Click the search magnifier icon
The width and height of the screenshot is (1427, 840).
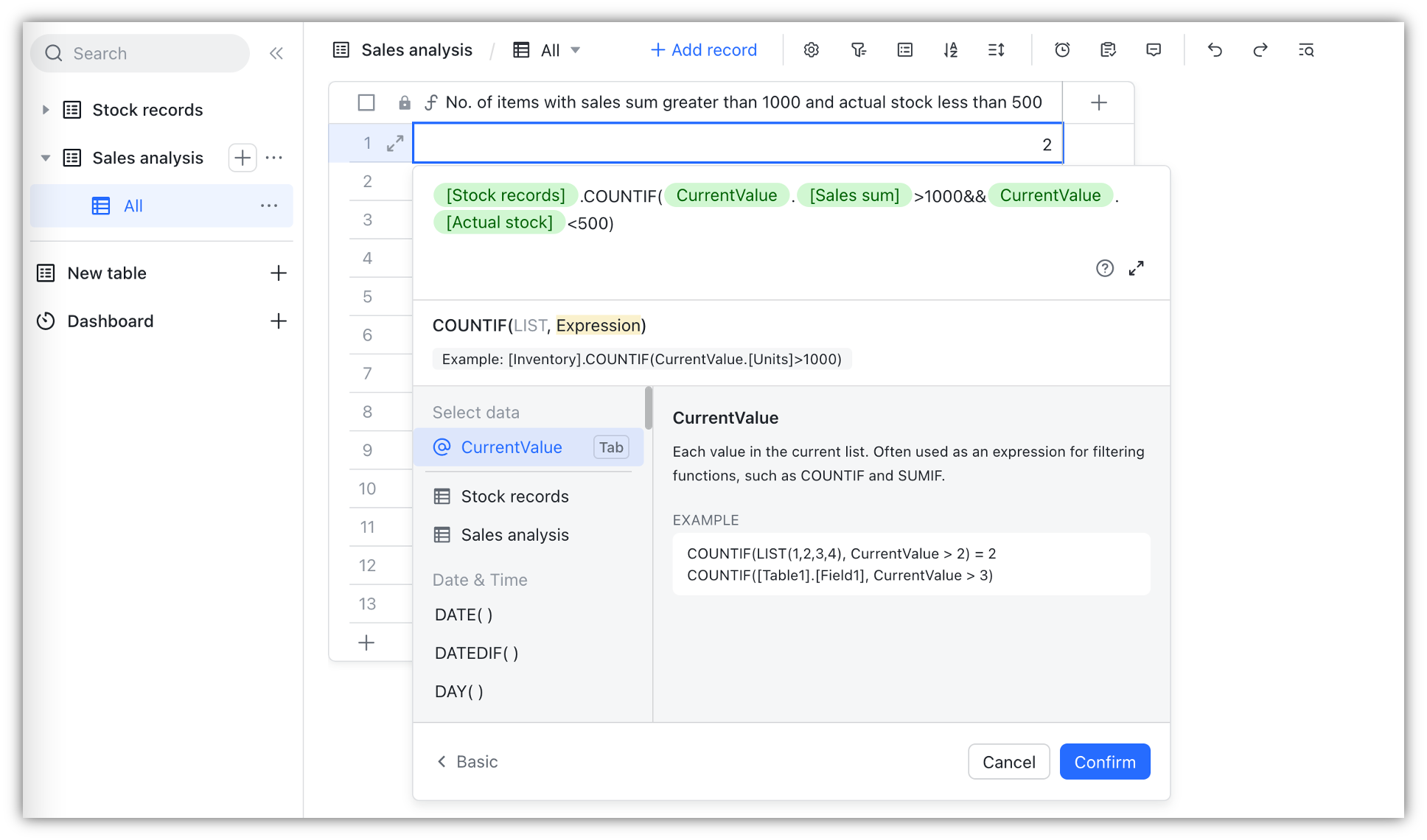(x=54, y=53)
